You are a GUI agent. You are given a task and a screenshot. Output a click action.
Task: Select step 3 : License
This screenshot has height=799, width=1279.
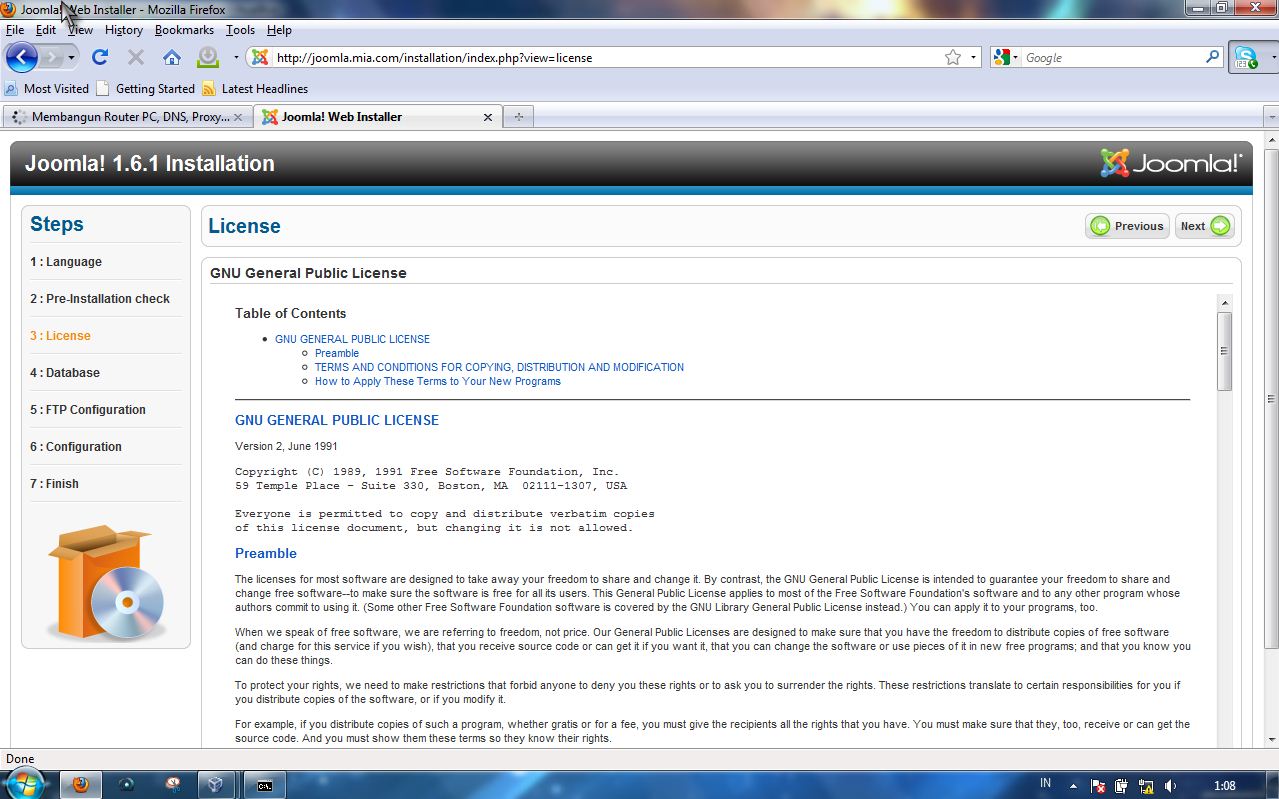(60, 336)
